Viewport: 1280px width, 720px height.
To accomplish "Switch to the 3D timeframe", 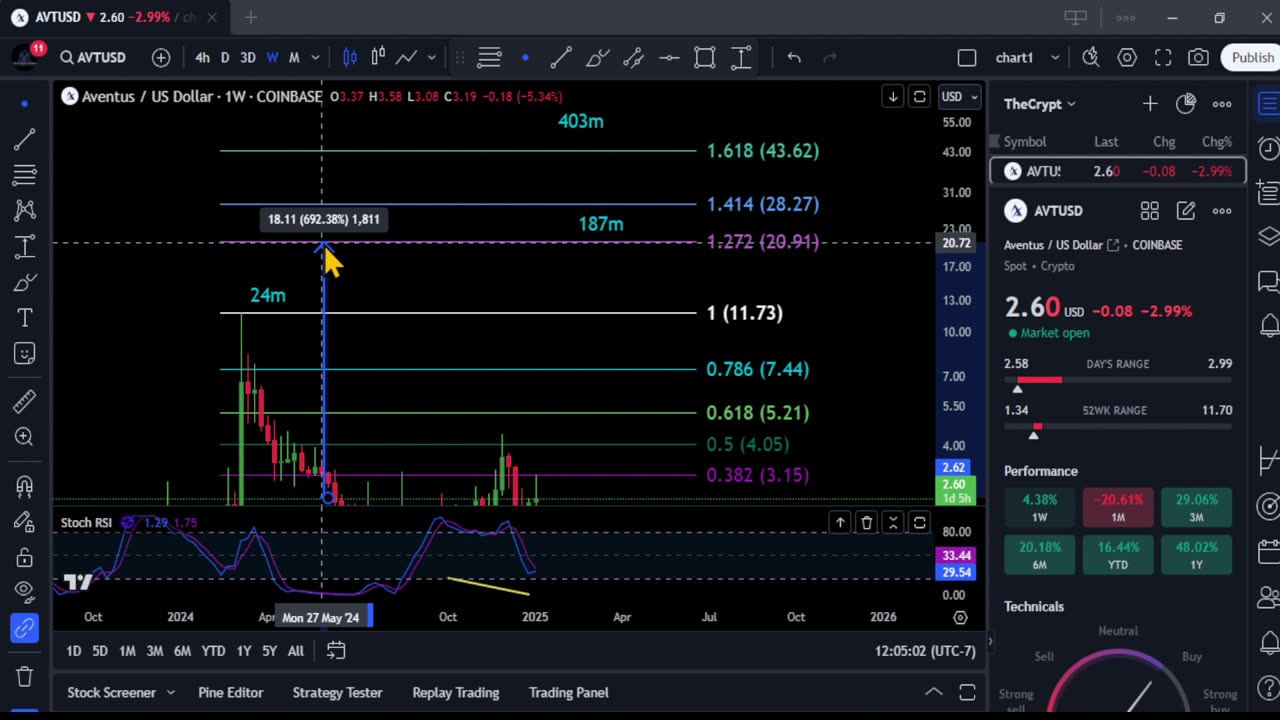I will (248, 57).
